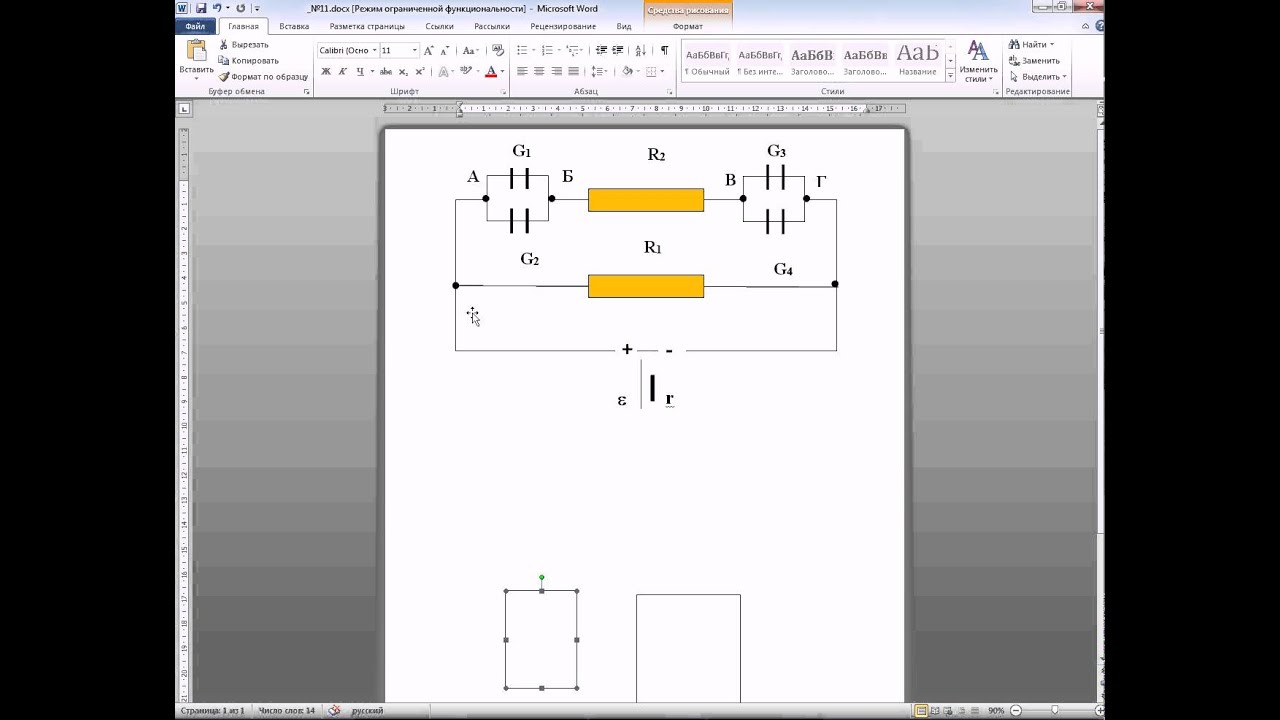Justify text alignment
This screenshot has width=1280, height=720.
[x=573, y=71]
